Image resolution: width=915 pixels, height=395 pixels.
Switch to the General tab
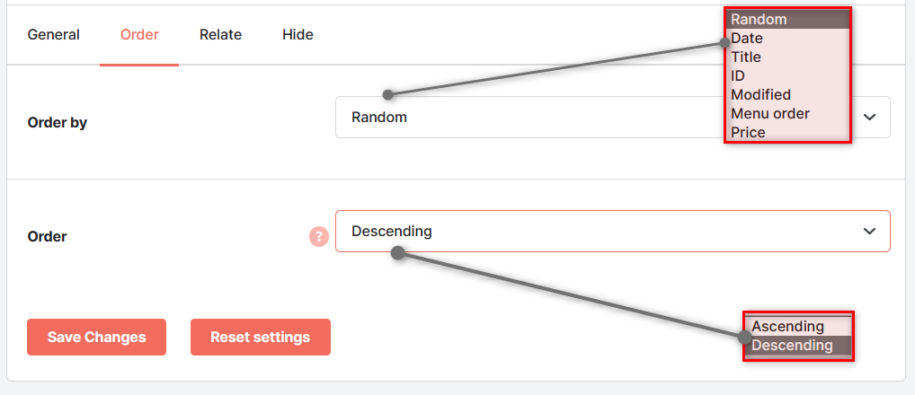tap(54, 35)
